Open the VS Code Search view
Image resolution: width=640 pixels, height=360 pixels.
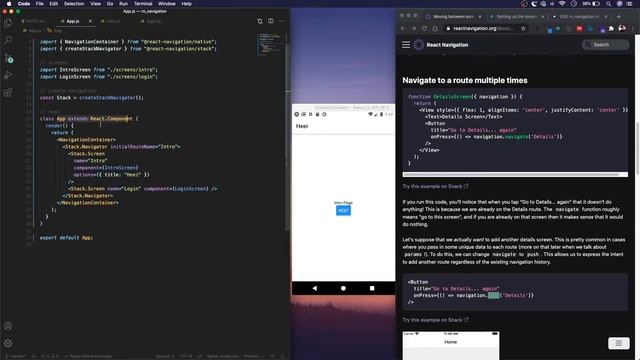[8, 40]
